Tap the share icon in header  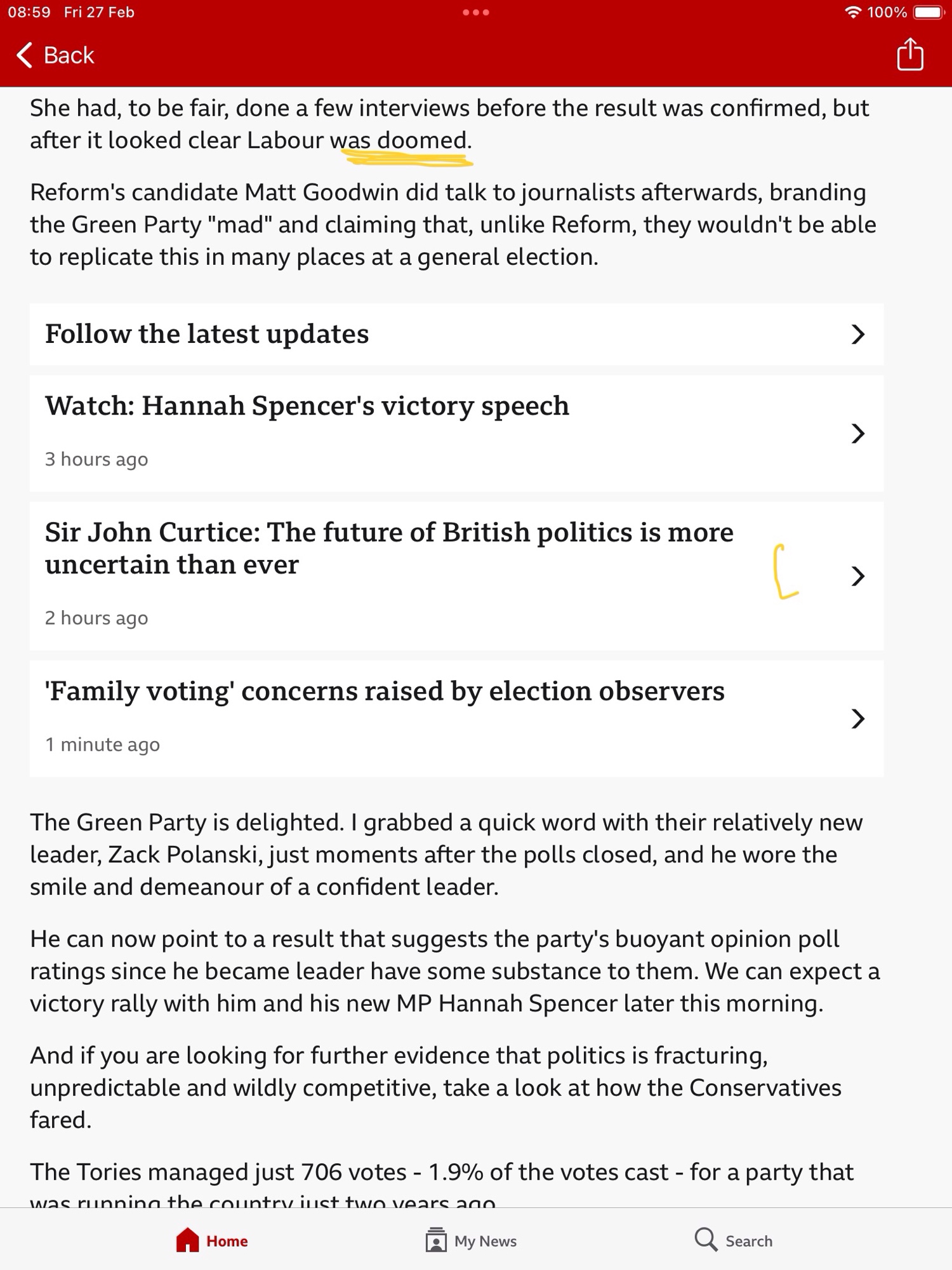[x=909, y=55]
